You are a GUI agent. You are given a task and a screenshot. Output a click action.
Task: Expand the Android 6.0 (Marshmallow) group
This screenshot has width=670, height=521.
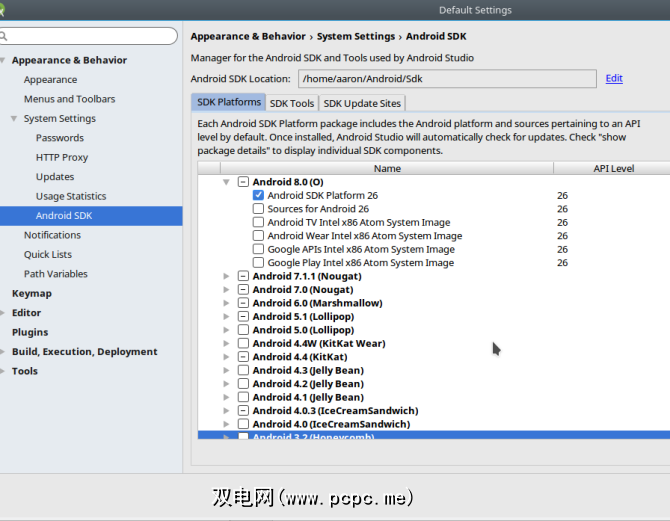coord(226,303)
